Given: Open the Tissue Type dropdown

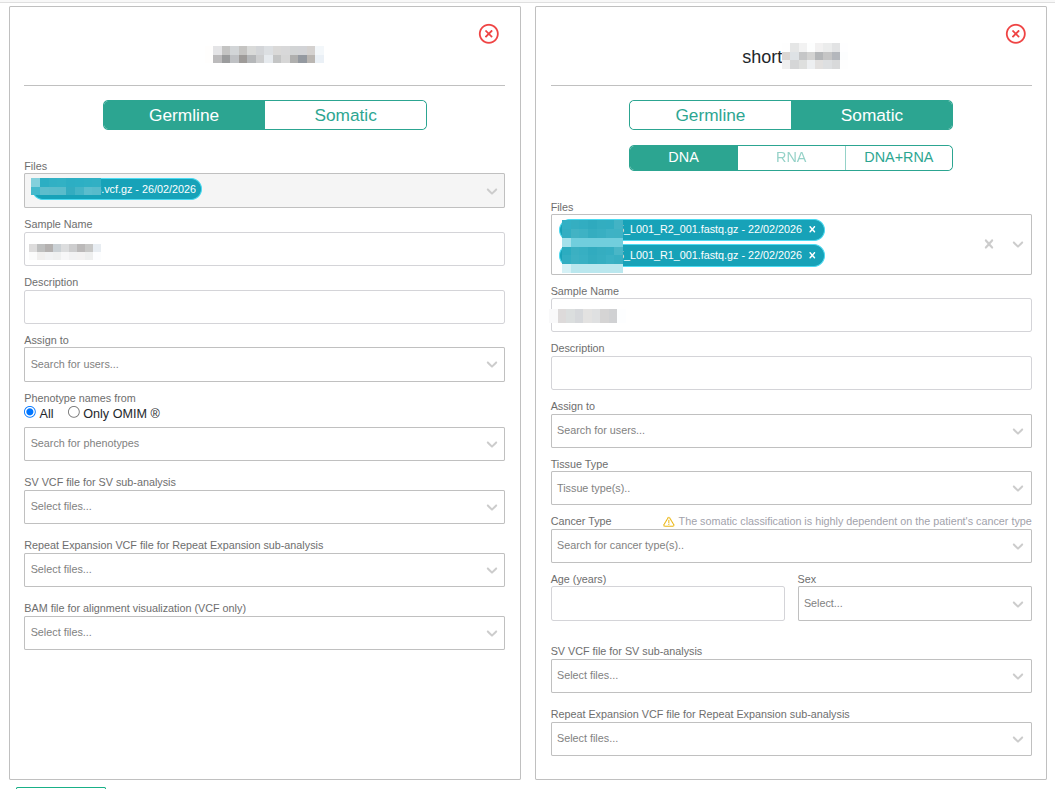Looking at the screenshot, I should (790, 488).
